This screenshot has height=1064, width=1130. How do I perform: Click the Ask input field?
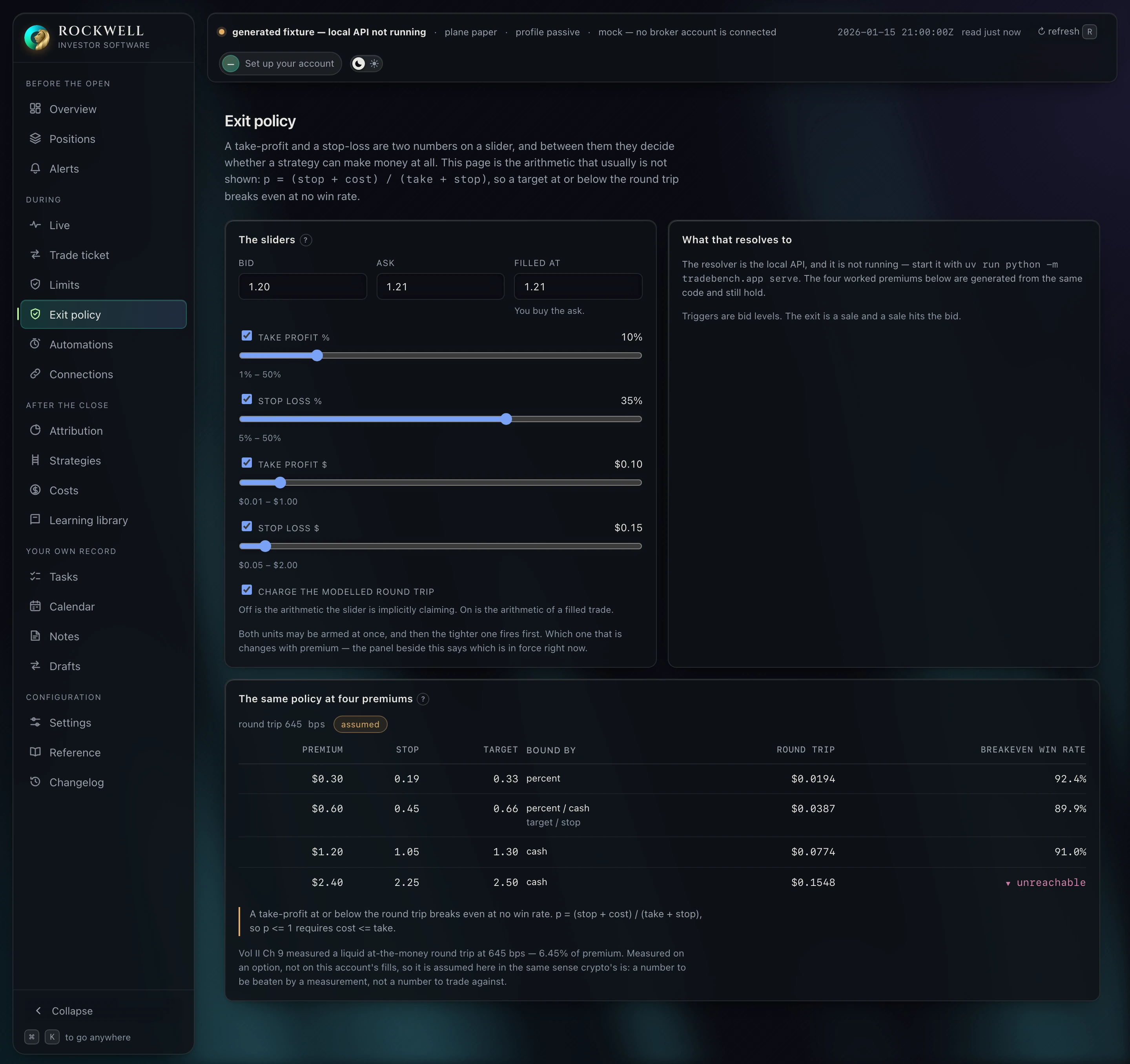(x=441, y=286)
